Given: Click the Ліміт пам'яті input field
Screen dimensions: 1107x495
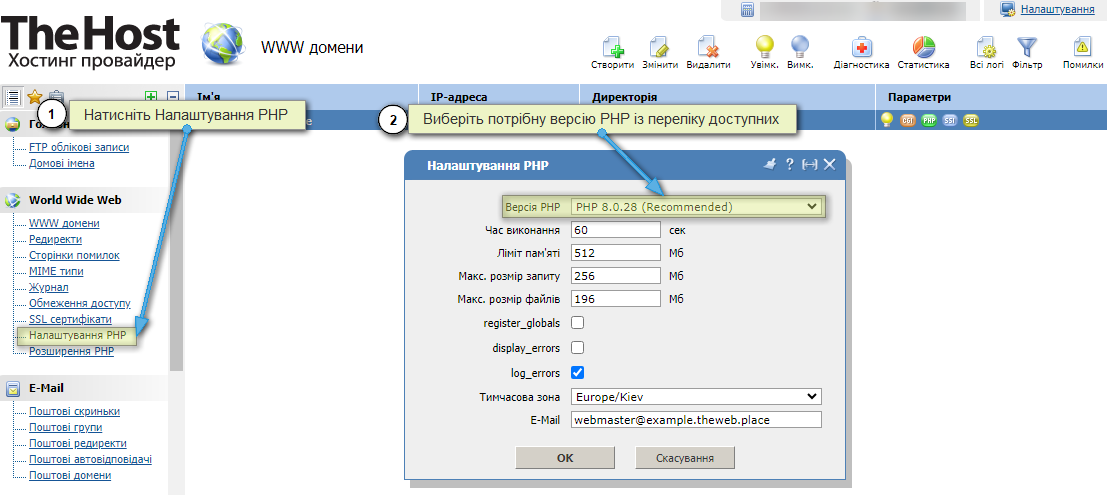Looking at the screenshot, I should click(616, 253).
